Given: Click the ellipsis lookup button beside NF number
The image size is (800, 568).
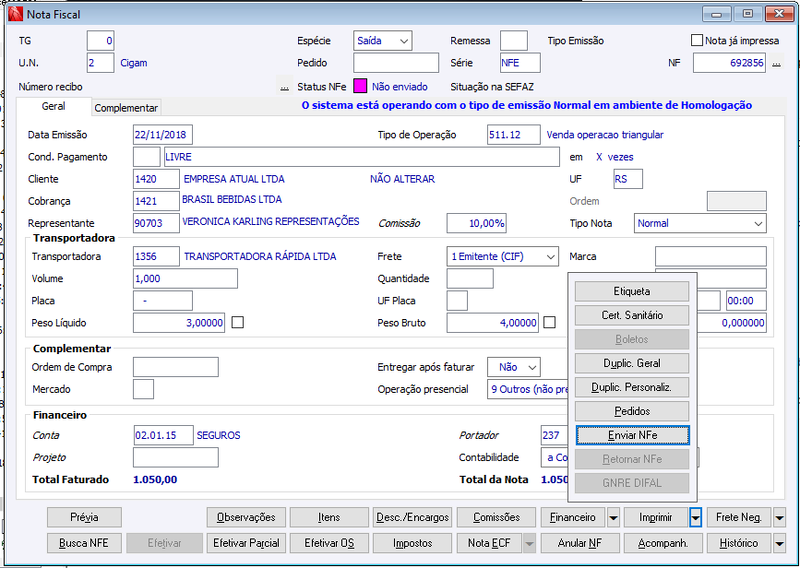Looking at the screenshot, I should pyautogui.click(x=776, y=63).
